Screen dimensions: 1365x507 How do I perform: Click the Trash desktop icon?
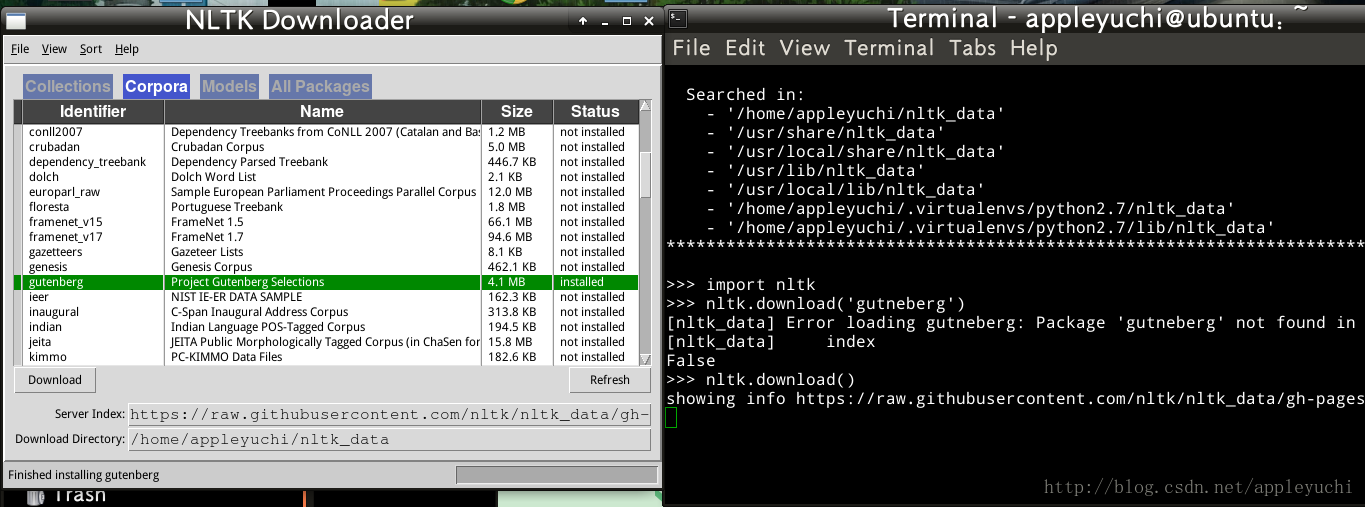(67, 497)
